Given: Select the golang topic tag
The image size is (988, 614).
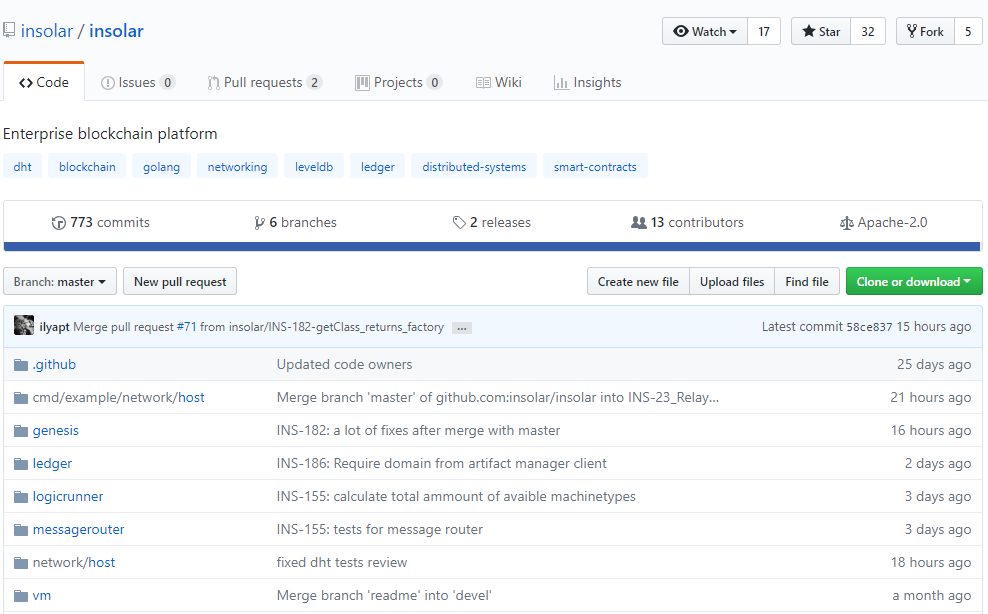Looking at the screenshot, I should point(161,166).
